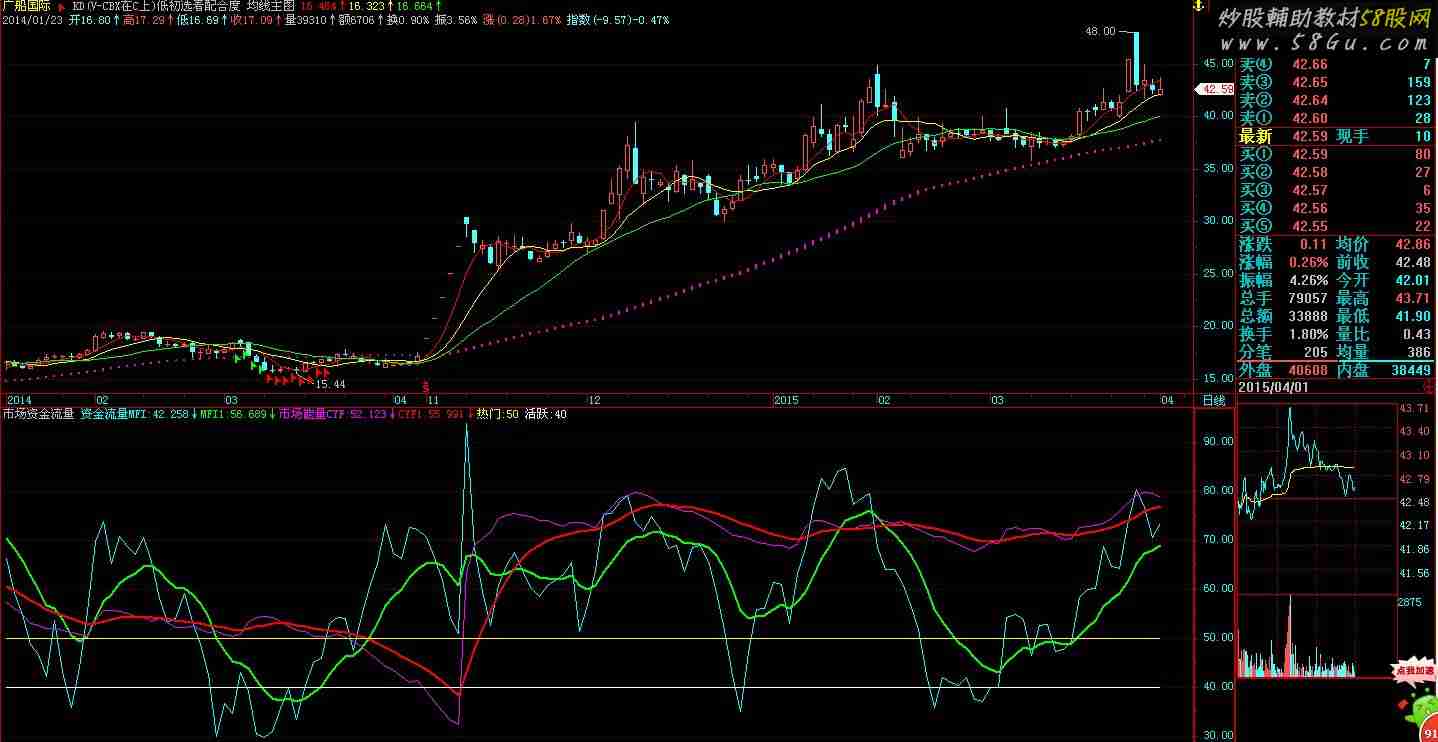Click the 热门:50 indicator value
Viewport: 1438px width, 742px height.
click(498, 413)
